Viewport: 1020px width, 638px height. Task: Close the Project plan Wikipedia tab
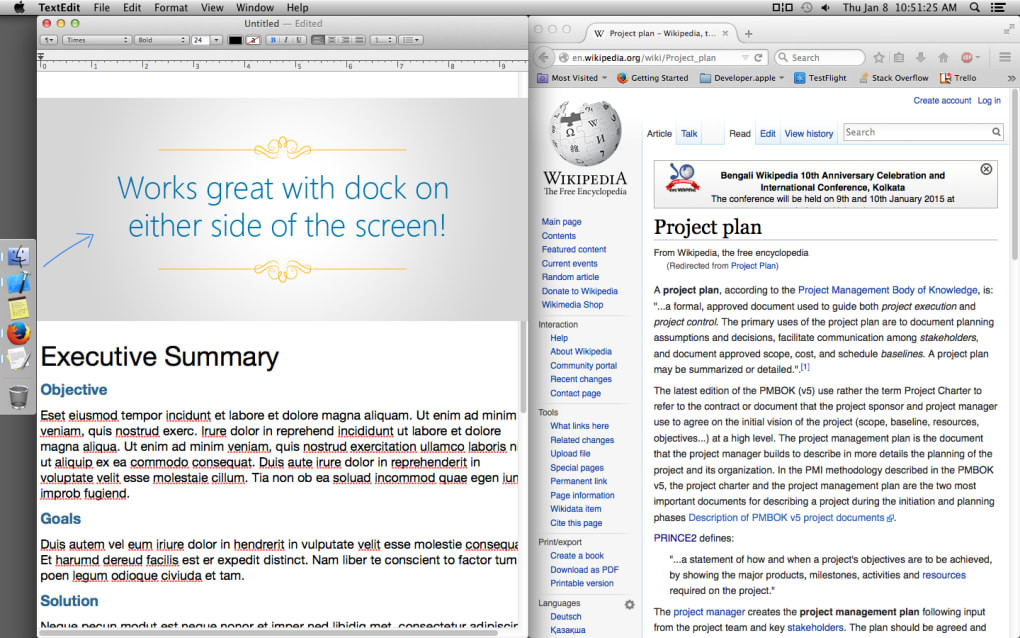725,33
